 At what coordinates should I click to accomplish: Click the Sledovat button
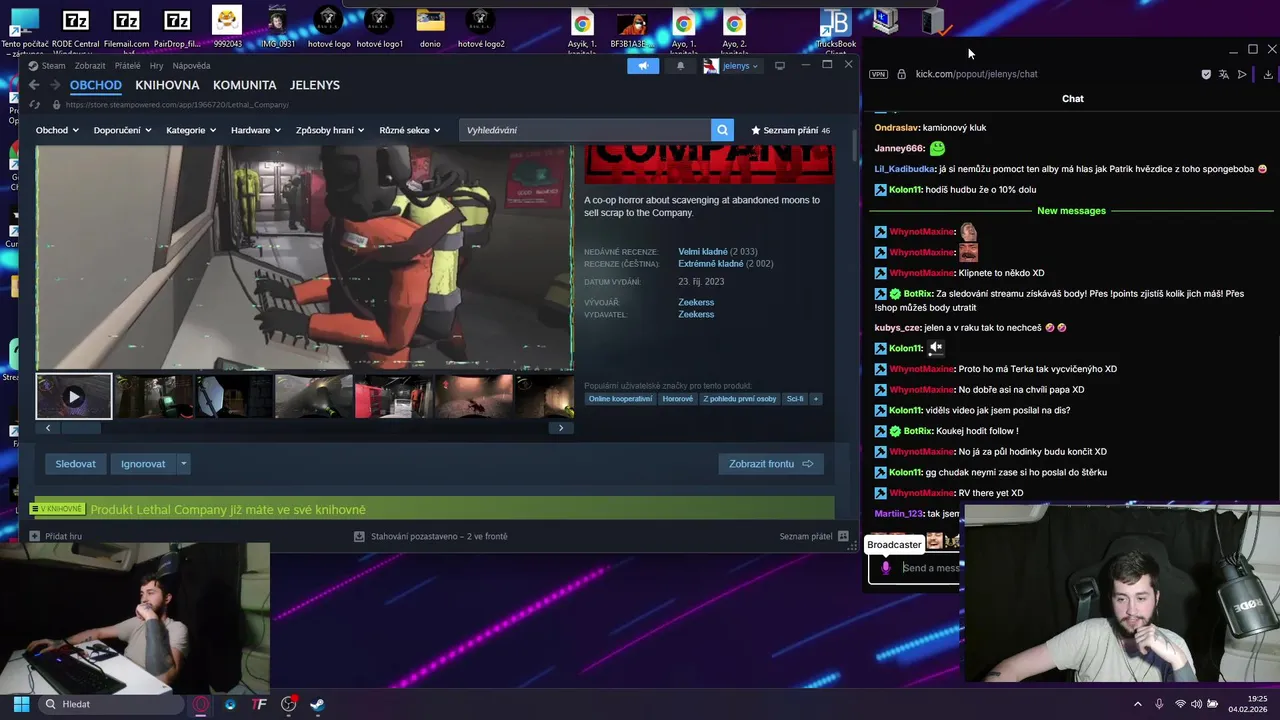[x=75, y=464]
